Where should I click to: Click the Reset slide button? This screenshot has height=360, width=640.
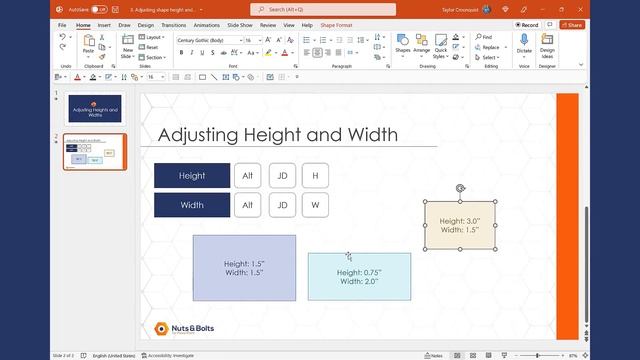tap(149, 47)
